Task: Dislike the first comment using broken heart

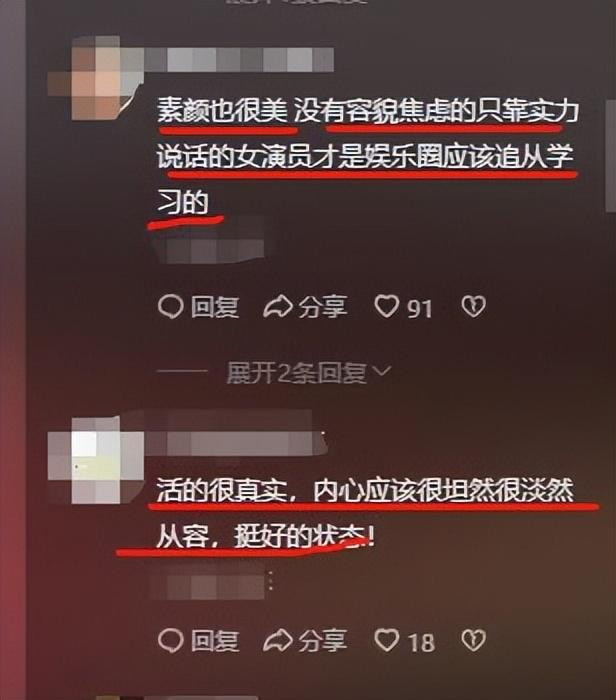Action: 473,307
